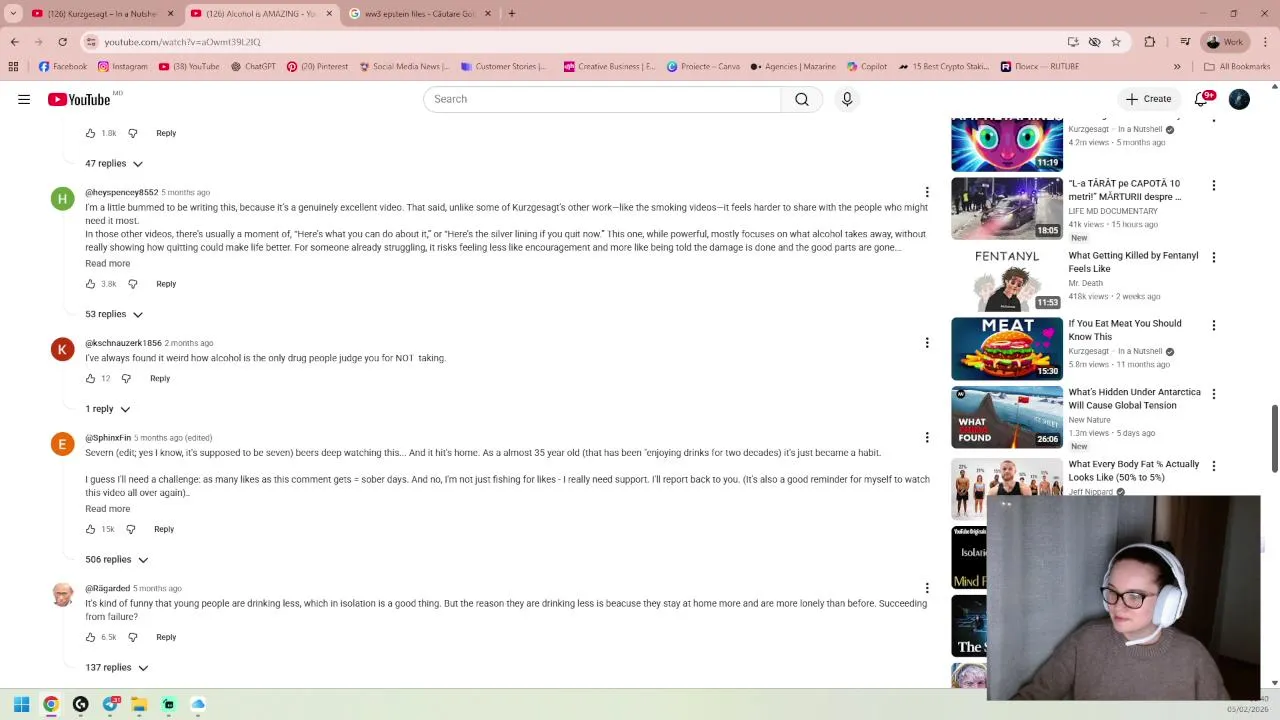Open Antarctica What Found thumbnail
1280x720 pixels.
pos(1007,417)
